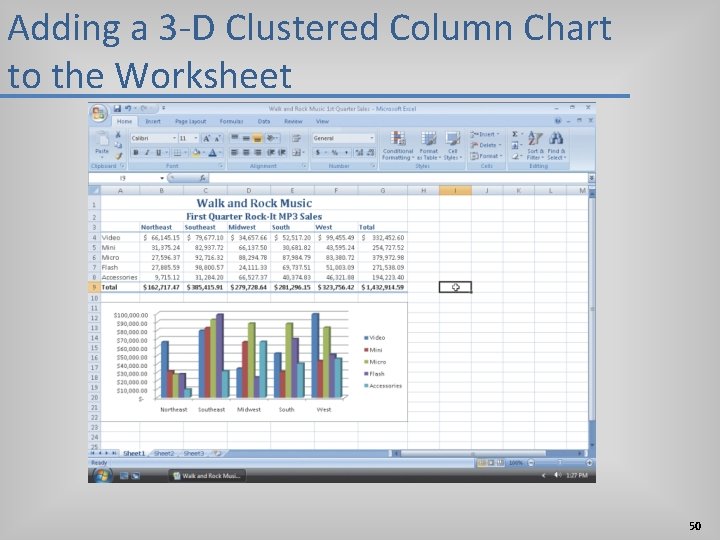Click the Insert Worksheet tab icon
Viewport: 720px width, 540px height.
coord(217,453)
